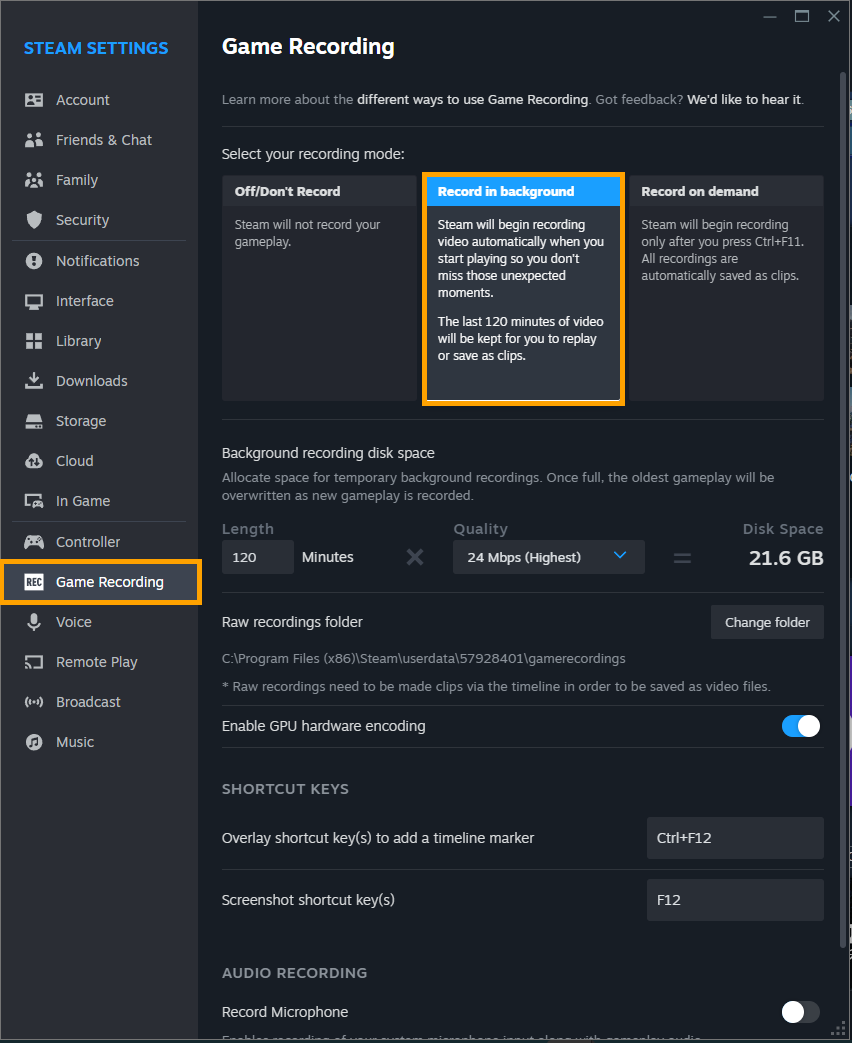Click the Background recording disk space label
852x1043 pixels.
(328, 453)
